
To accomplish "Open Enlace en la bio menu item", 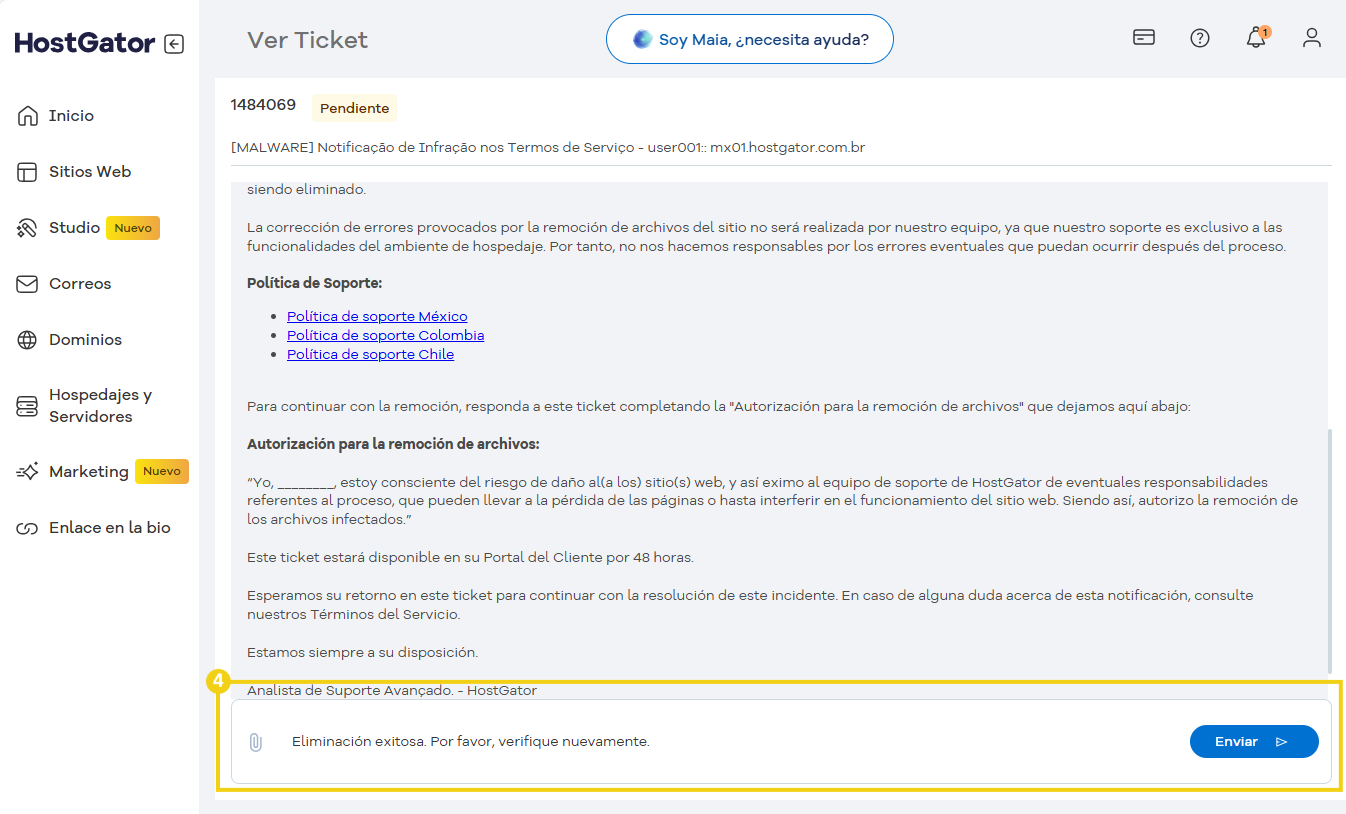I will [110, 528].
